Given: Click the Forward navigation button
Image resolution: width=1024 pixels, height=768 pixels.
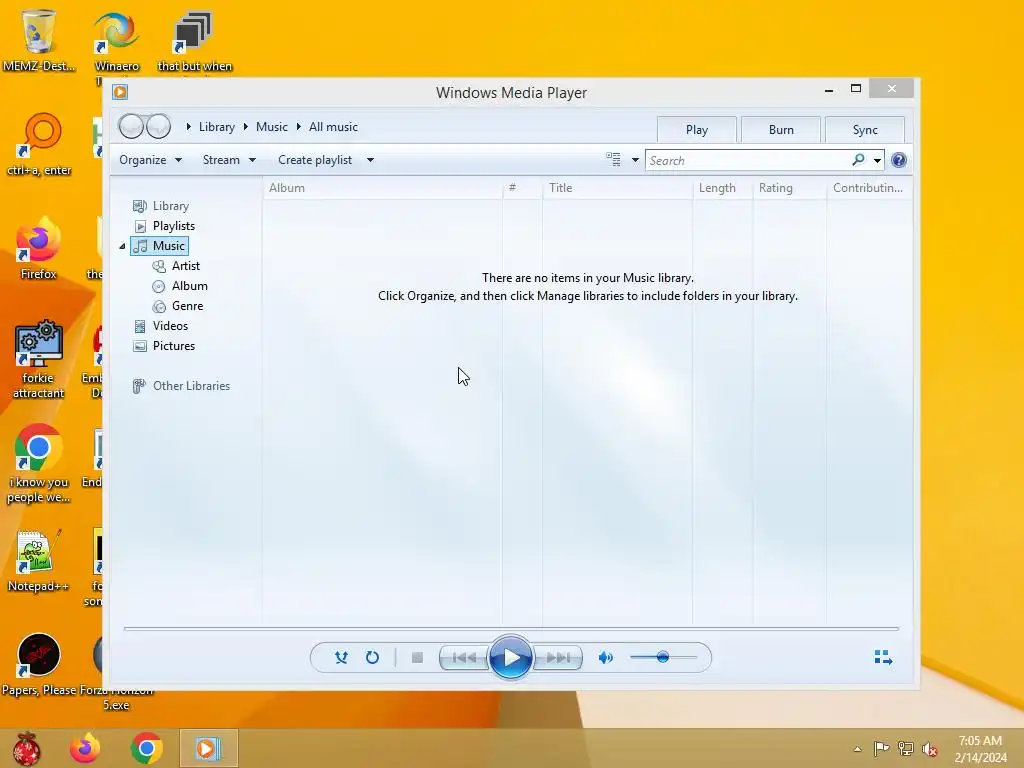Looking at the screenshot, I should (x=159, y=126).
